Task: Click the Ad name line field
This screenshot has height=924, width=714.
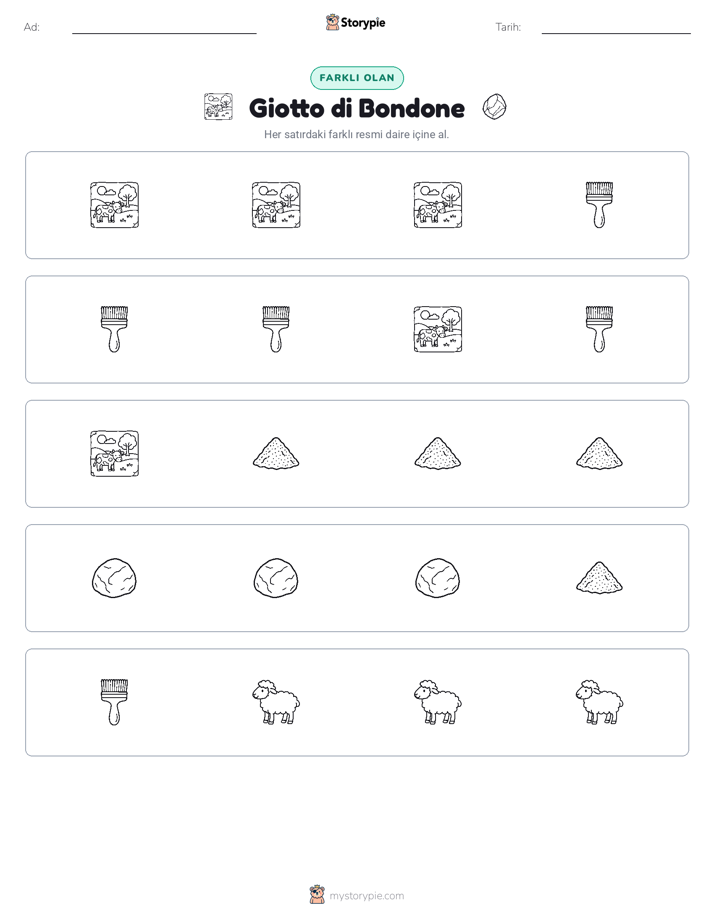Action: pyautogui.click(x=164, y=28)
